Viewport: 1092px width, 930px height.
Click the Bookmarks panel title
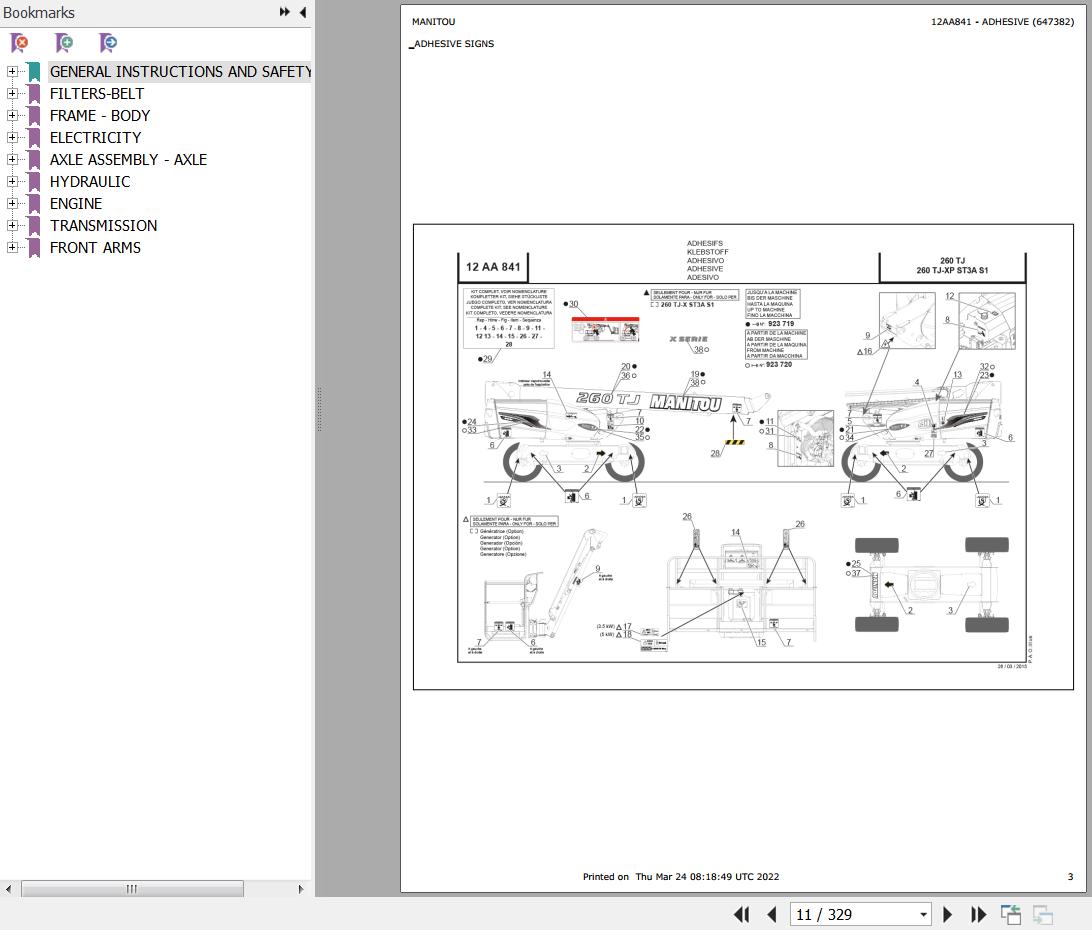point(39,13)
